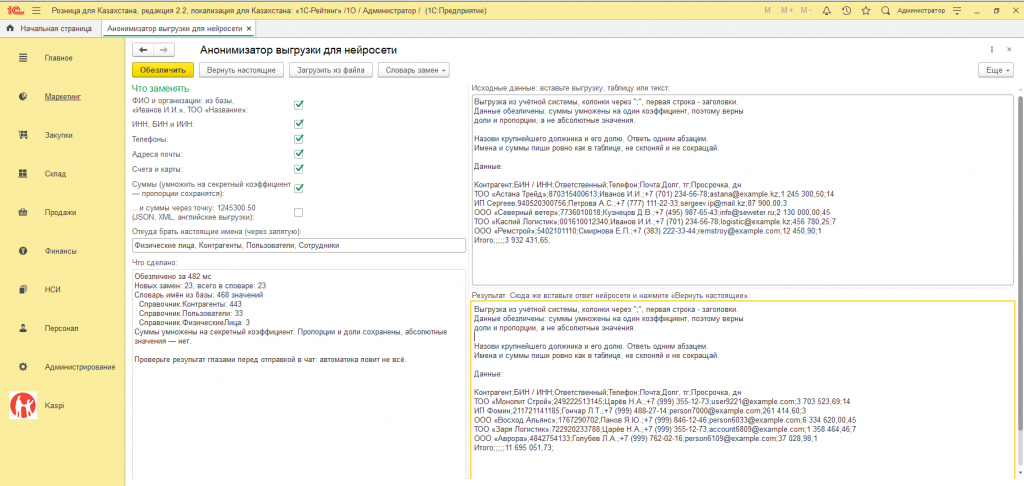Viewport: 1024px width, 486px height.
Task: Toggle Телефоны checkbox
Action: 299,138
